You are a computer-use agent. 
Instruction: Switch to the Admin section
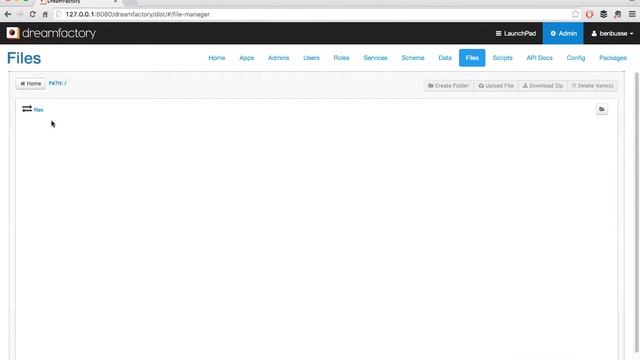click(x=563, y=33)
